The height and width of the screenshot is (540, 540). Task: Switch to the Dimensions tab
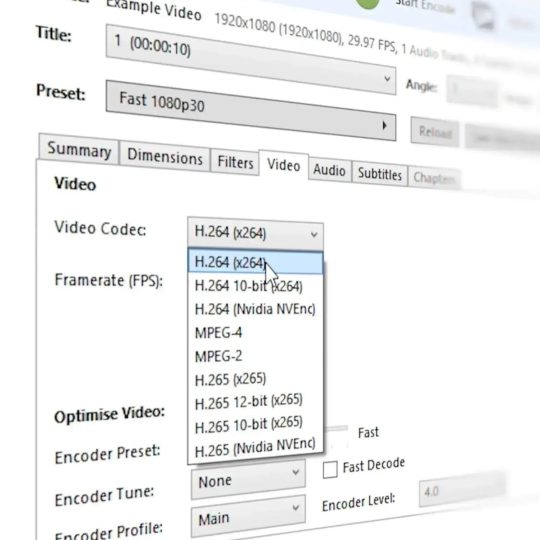pos(165,157)
